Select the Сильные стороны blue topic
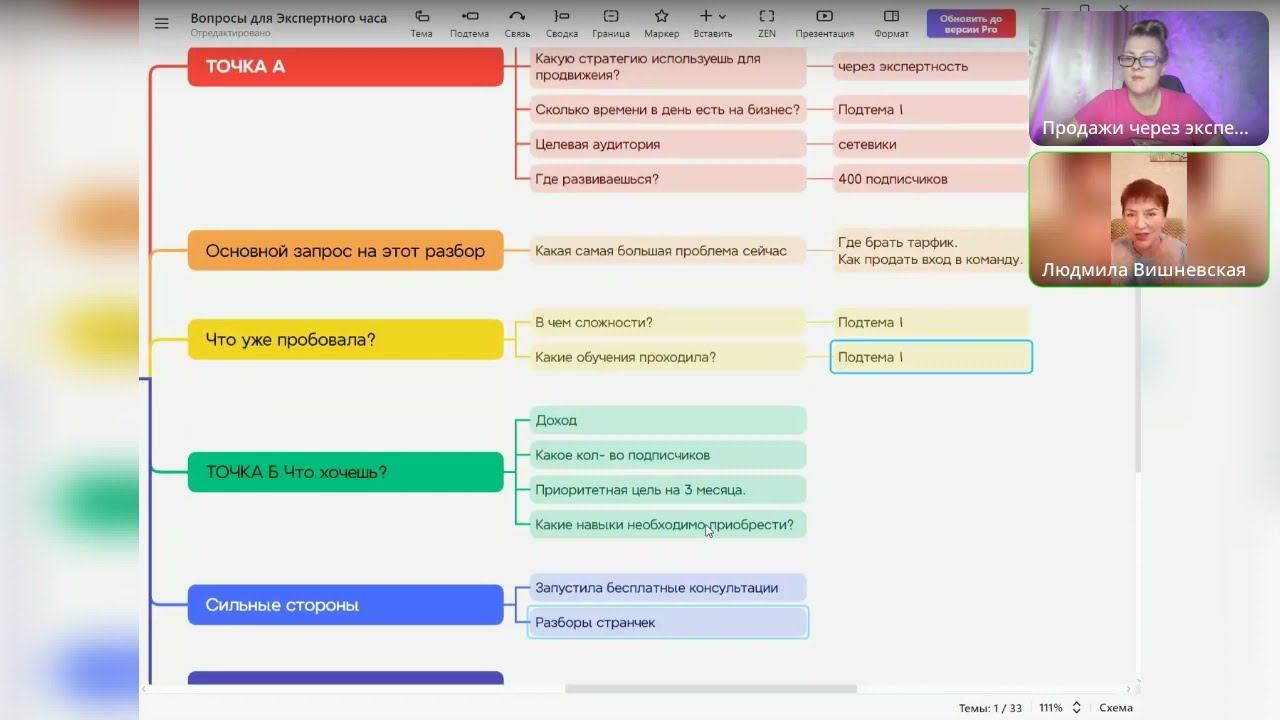The image size is (1280, 720). [346, 605]
